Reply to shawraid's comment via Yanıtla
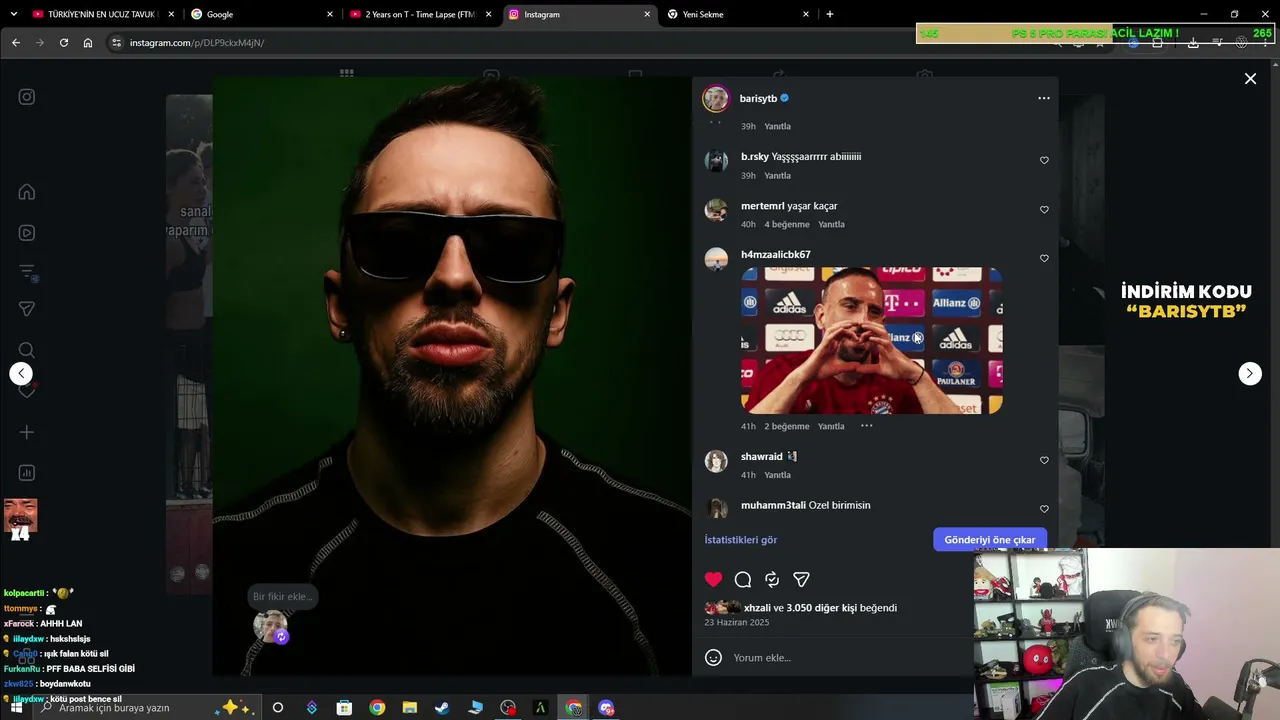 tap(777, 475)
